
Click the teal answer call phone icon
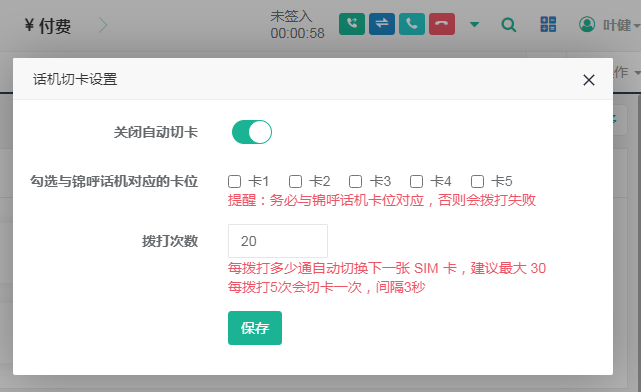point(412,24)
